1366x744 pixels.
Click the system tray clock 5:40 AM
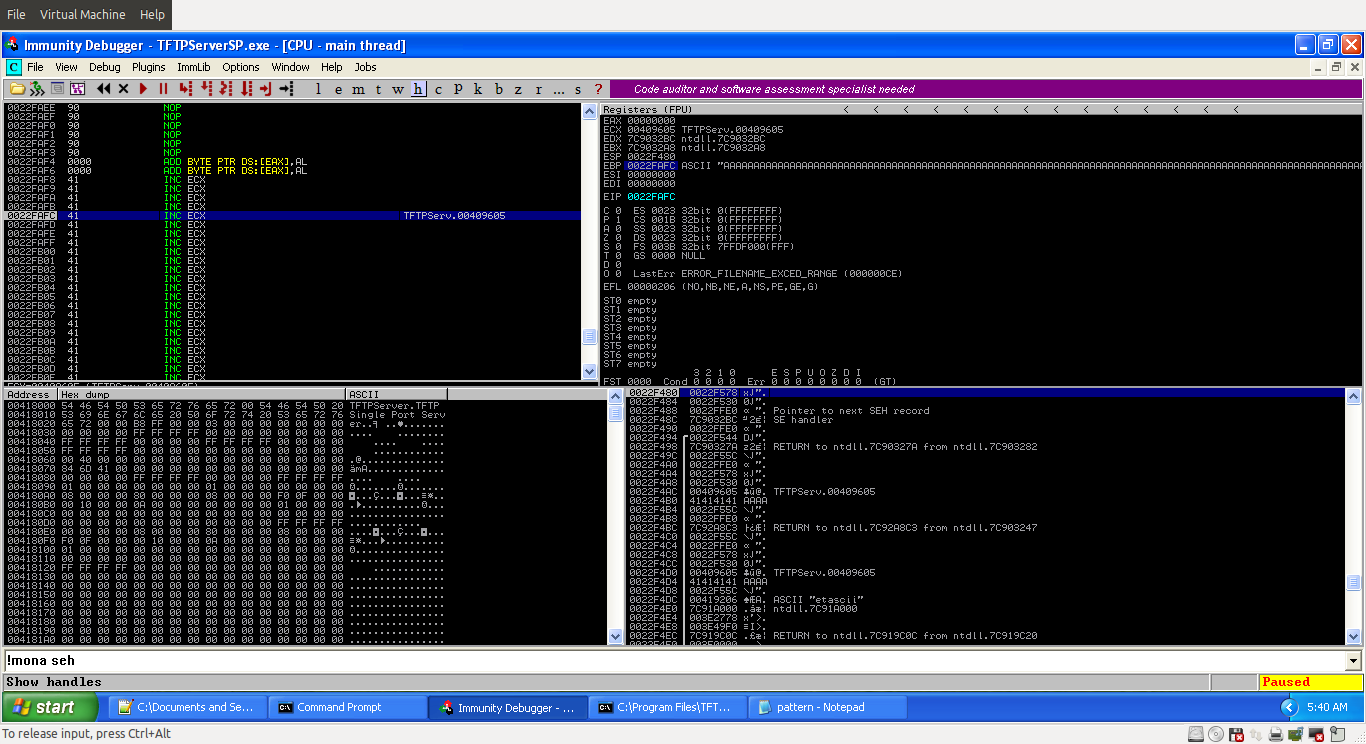[1327, 707]
